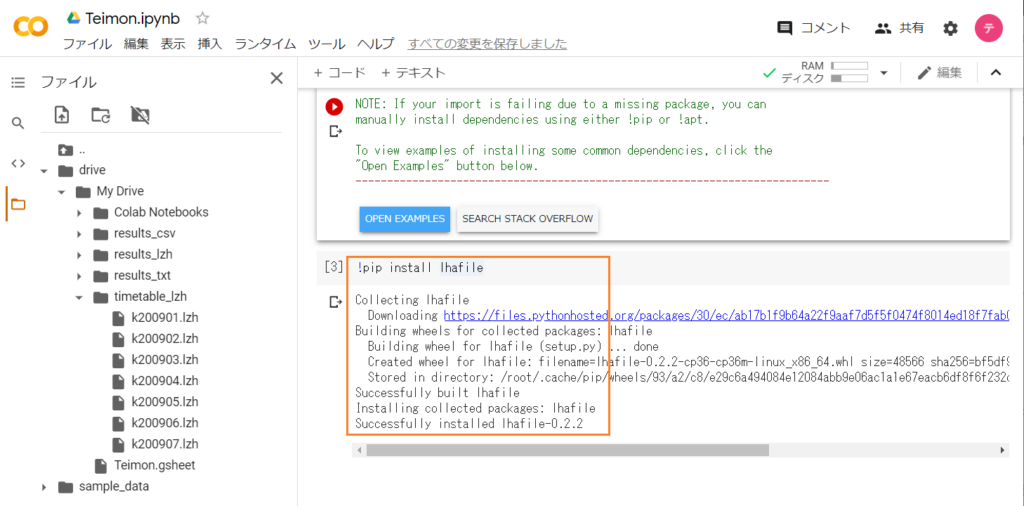Close the ファイル panel
Image resolution: width=1024 pixels, height=506 pixels.
(x=277, y=78)
